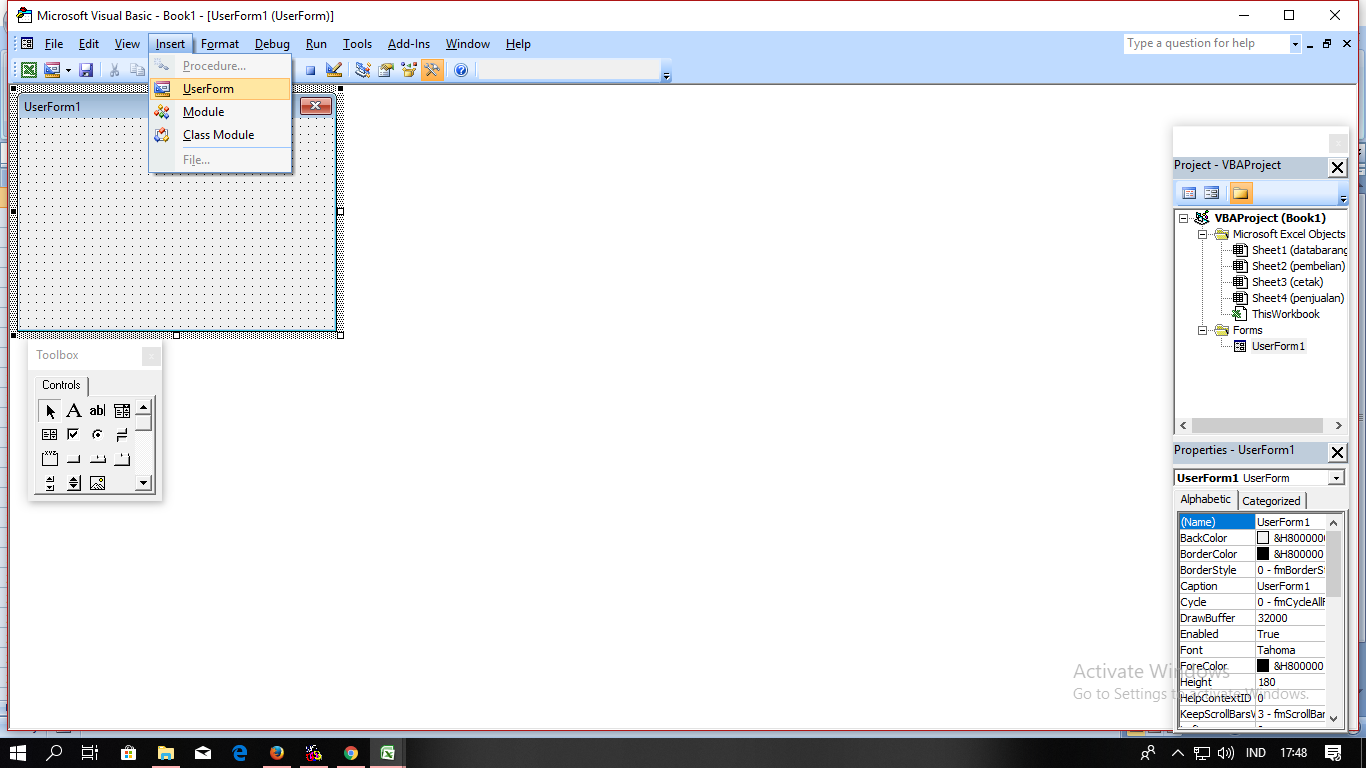Click the BorderColor property black swatch
This screenshot has height=768, width=1366.
click(x=1263, y=554)
